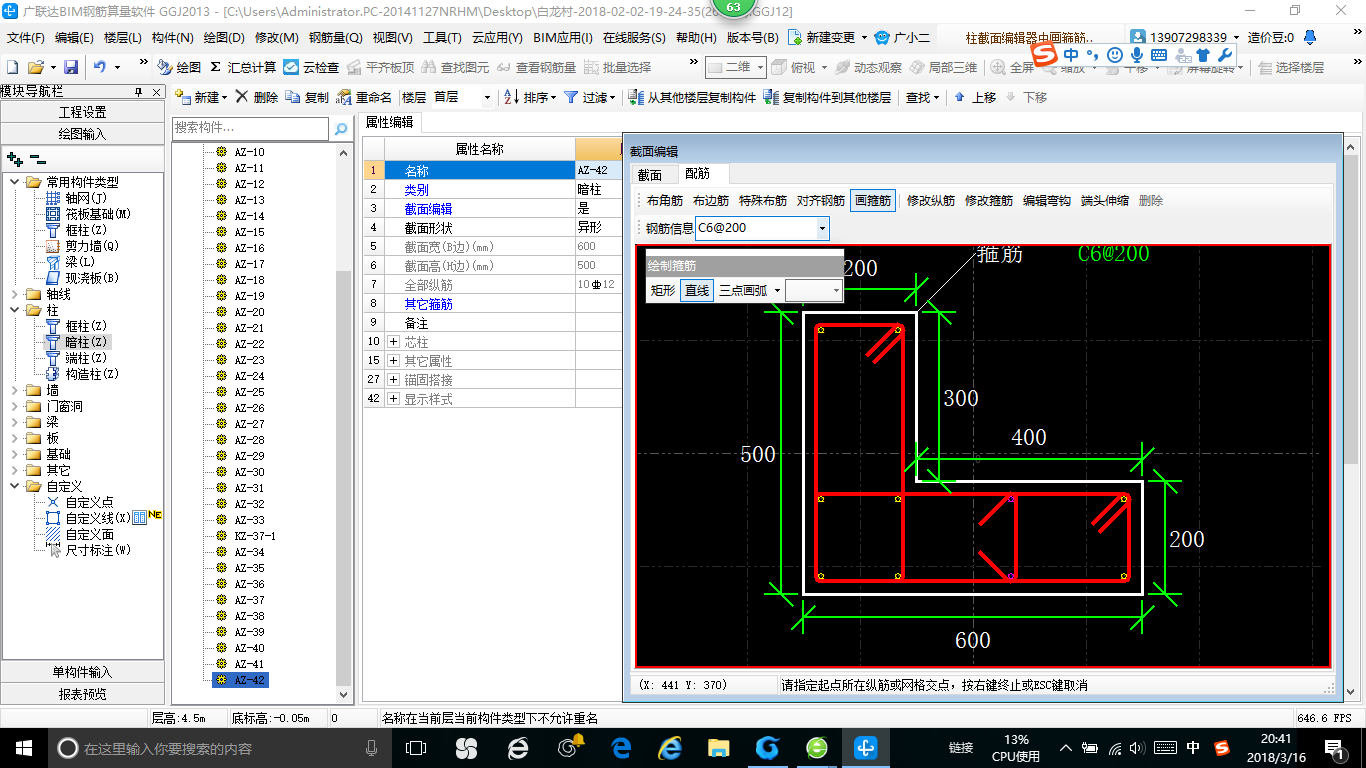Save the project with the floppy disk icon

pyautogui.click(x=71, y=67)
